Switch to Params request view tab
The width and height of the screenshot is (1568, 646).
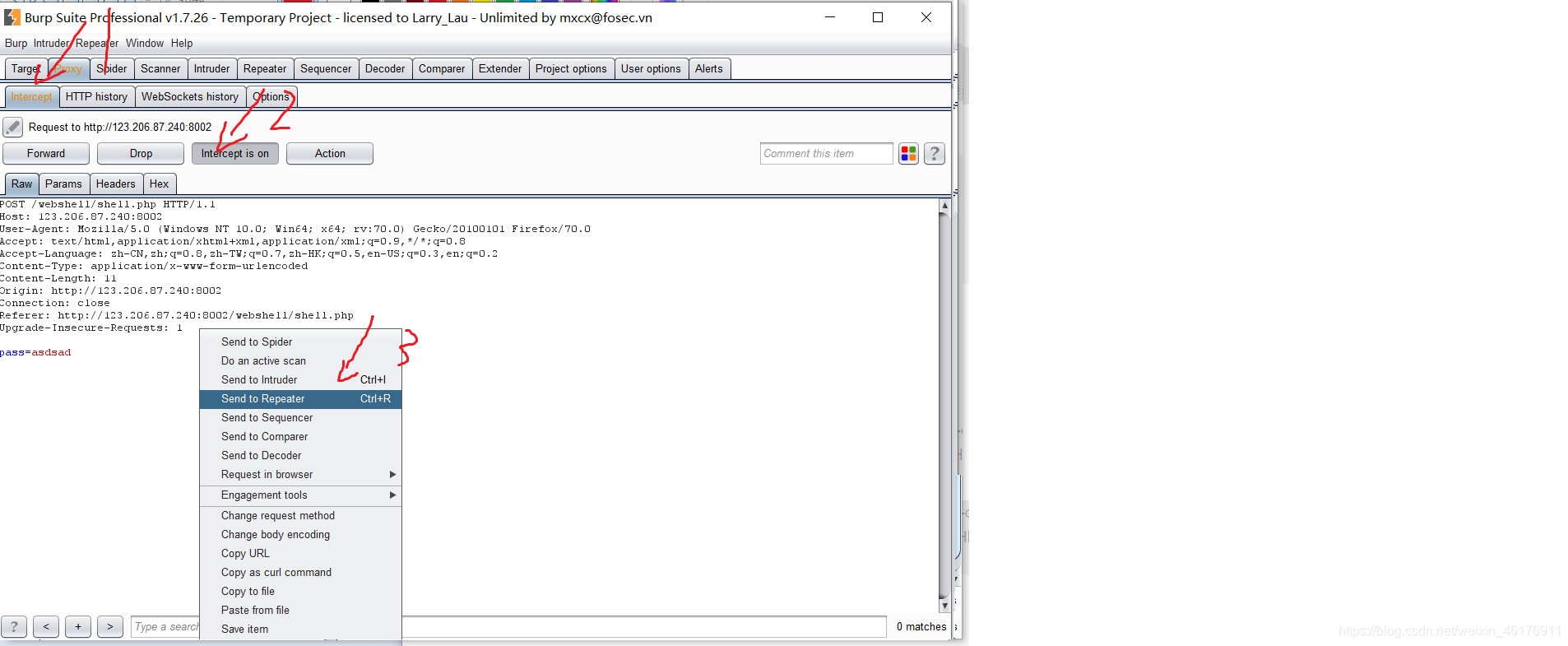click(x=63, y=184)
